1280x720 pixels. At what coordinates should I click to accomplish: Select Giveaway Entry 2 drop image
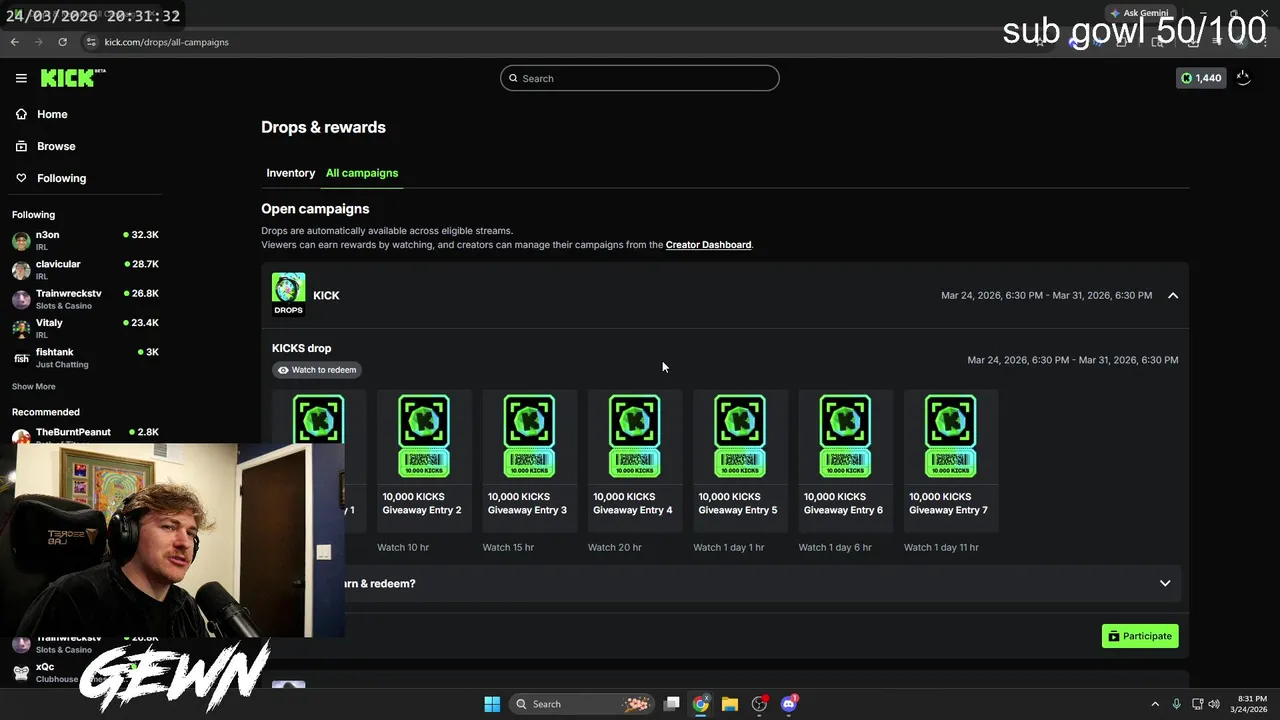click(424, 436)
